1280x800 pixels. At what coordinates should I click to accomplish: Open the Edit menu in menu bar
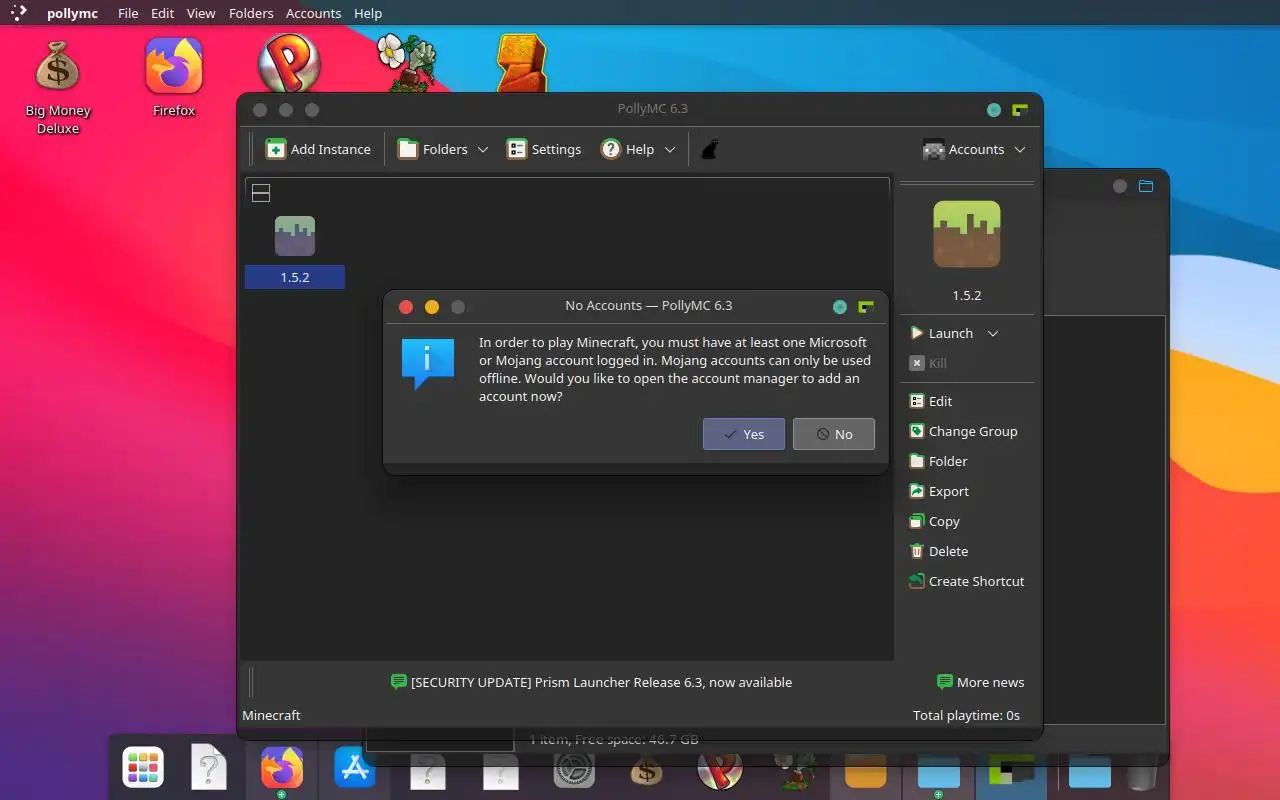click(x=162, y=13)
